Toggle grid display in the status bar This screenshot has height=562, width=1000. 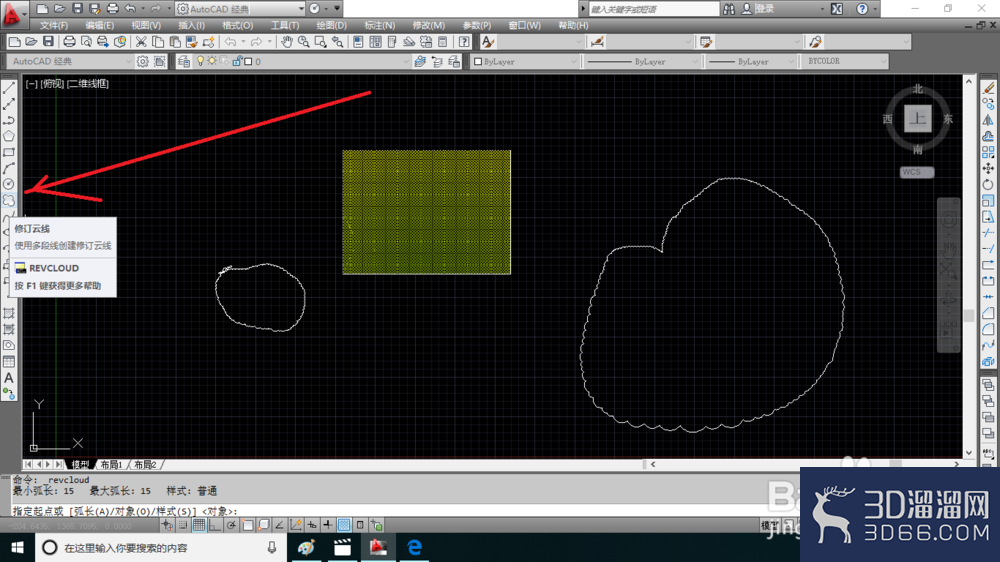[x=199, y=525]
